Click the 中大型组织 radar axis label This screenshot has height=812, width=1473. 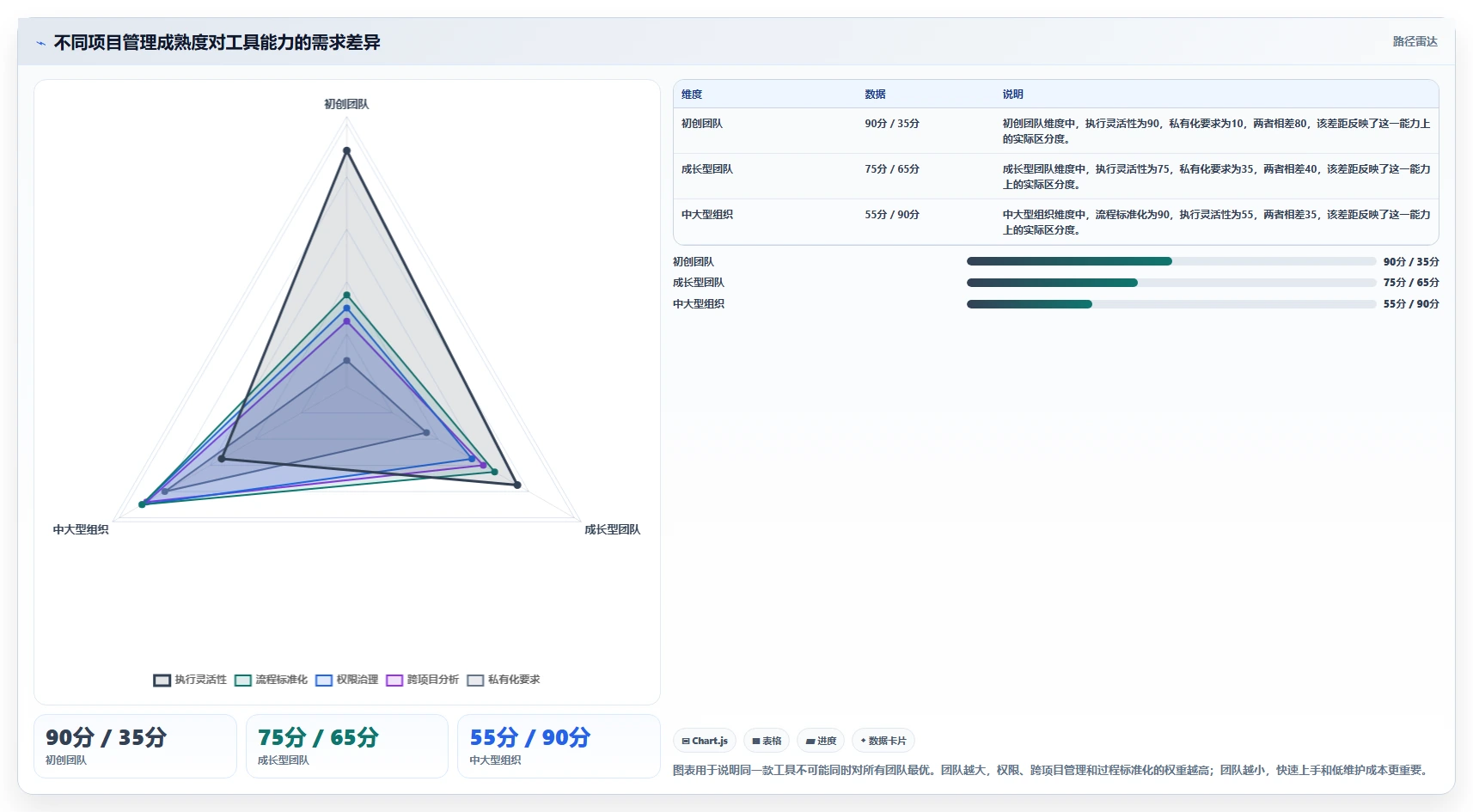(x=81, y=529)
